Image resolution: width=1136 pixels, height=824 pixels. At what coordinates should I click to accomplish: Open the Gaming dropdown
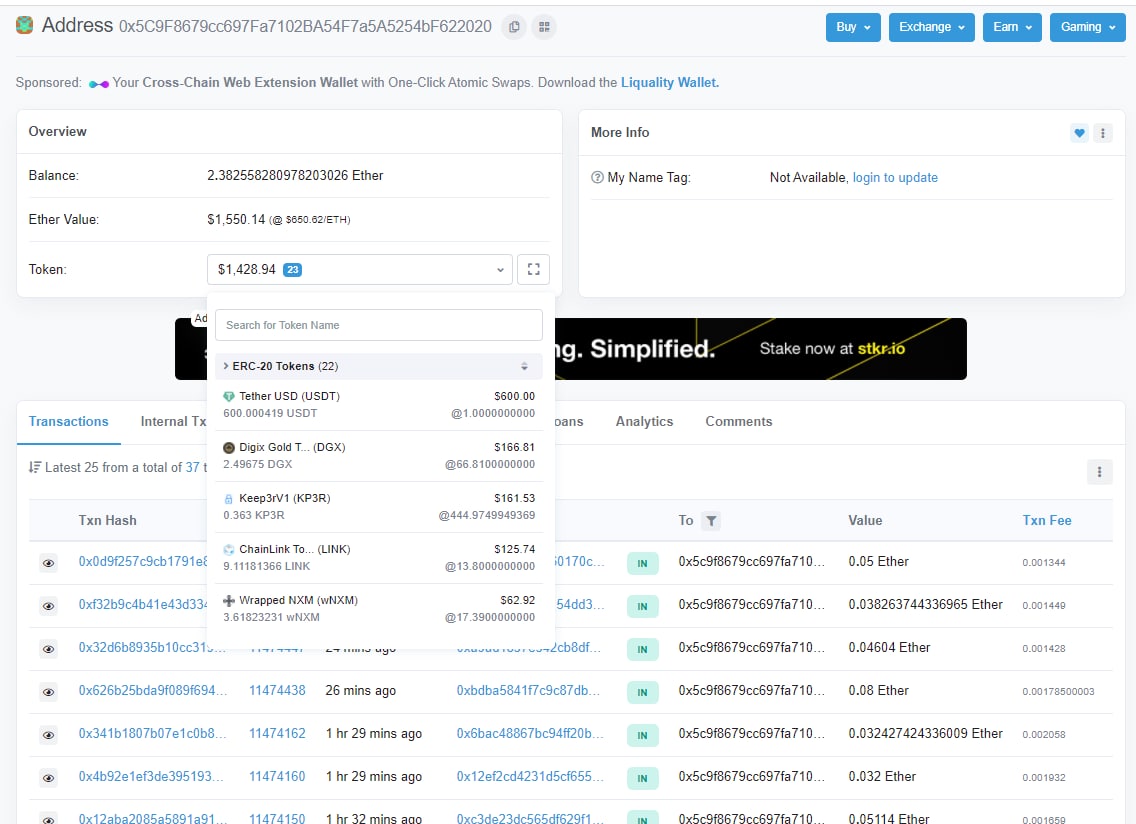pos(1087,27)
